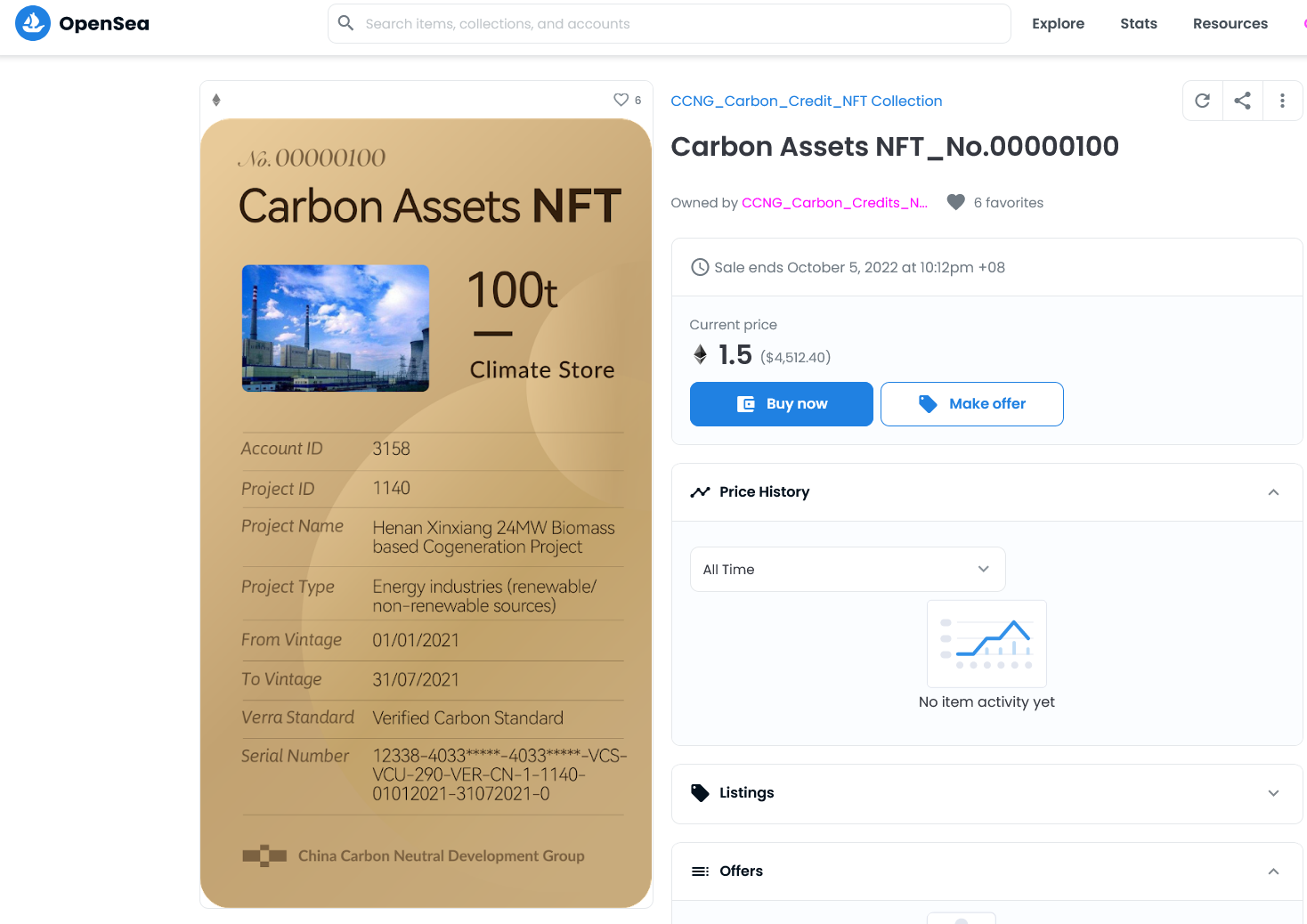The height and width of the screenshot is (924, 1307).
Task: Click the no-activity chart illustration
Action: pyautogui.click(x=986, y=644)
